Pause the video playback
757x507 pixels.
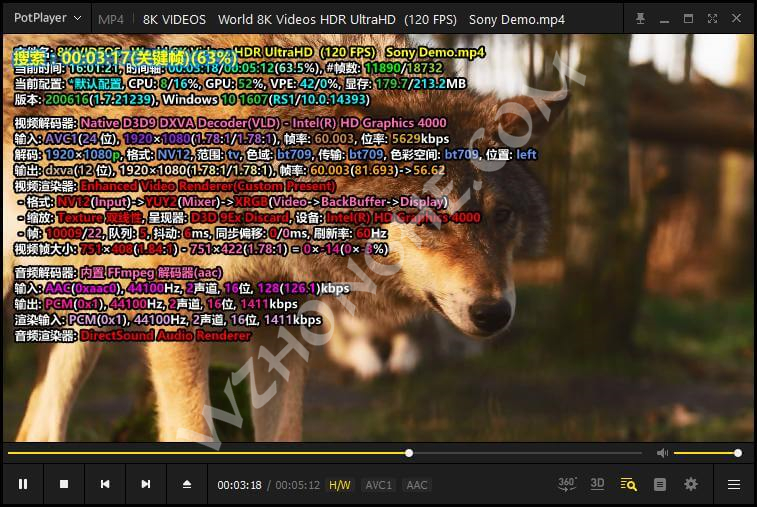tap(23, 484)
